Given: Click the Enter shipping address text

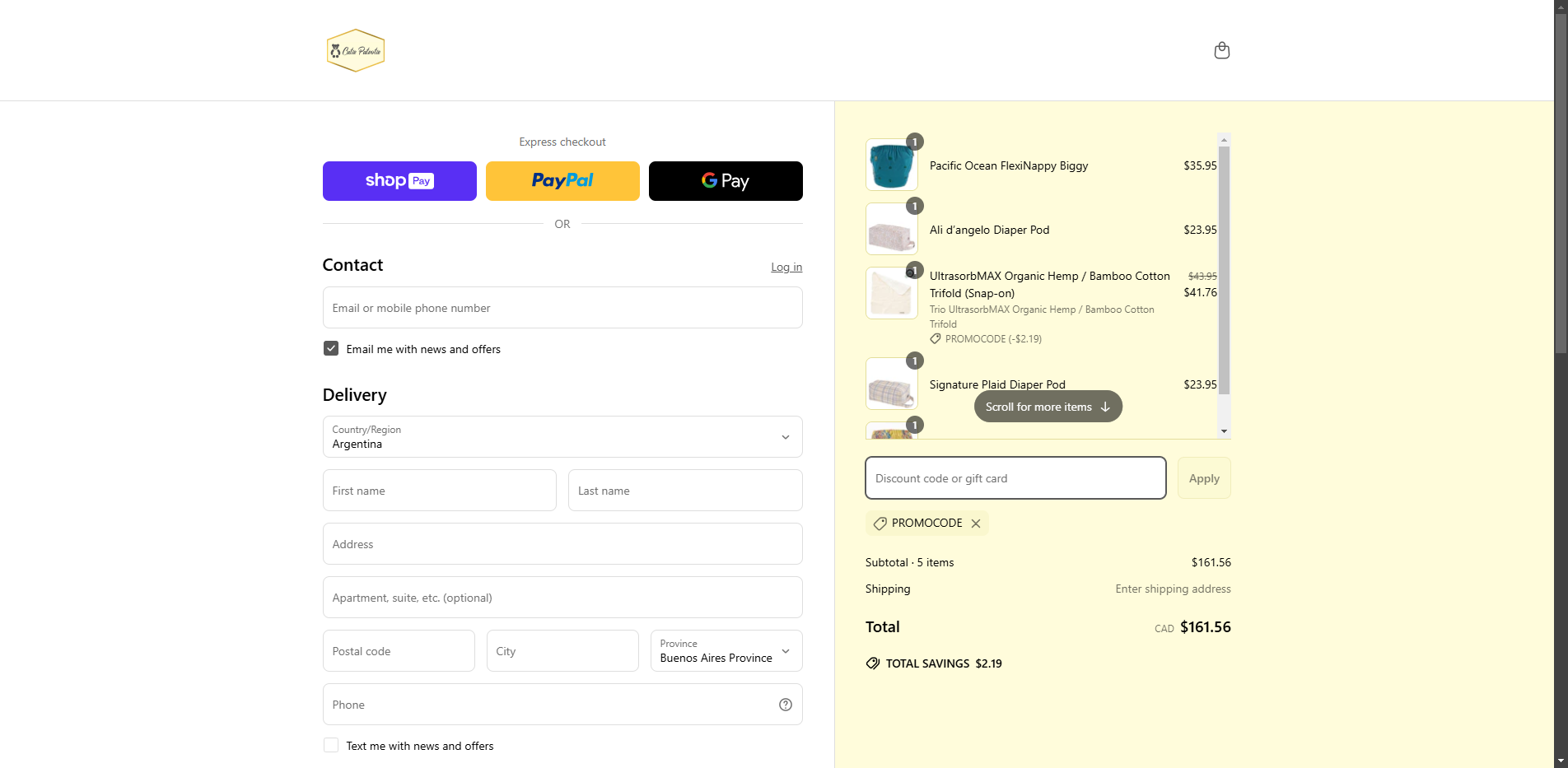Looking at the screenshot, I should [x=1173, y=589].
